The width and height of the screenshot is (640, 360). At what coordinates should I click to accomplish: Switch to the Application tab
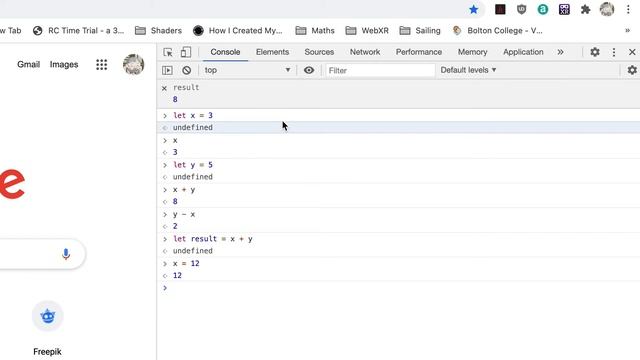pyautogui.click(x=523, y=52)
